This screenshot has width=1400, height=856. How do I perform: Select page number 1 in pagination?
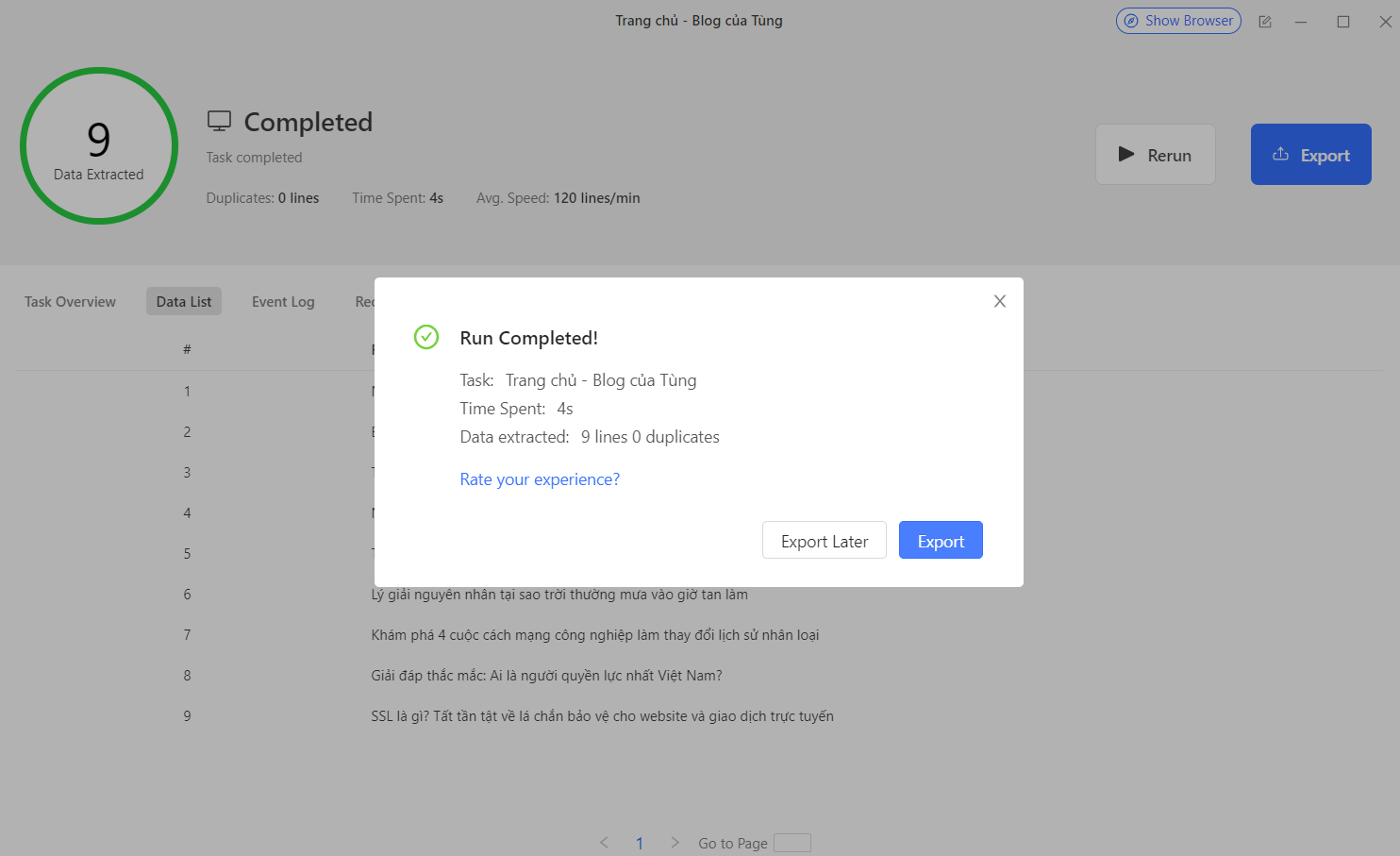tap(640, 843)
